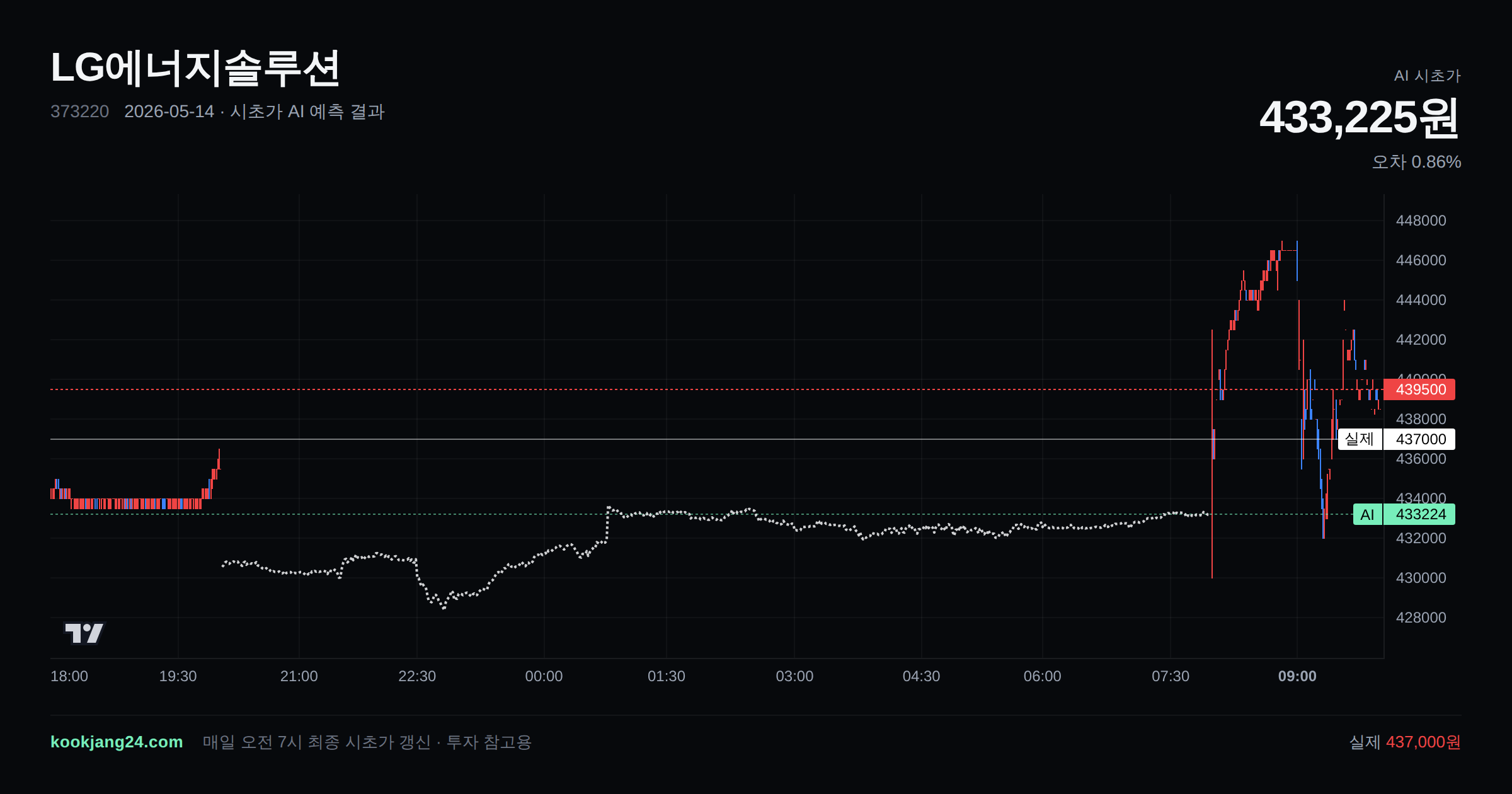Click the white 437000 price tag
The image size is (1512, 794).
pyautogui.click(x=1419, y=439)
